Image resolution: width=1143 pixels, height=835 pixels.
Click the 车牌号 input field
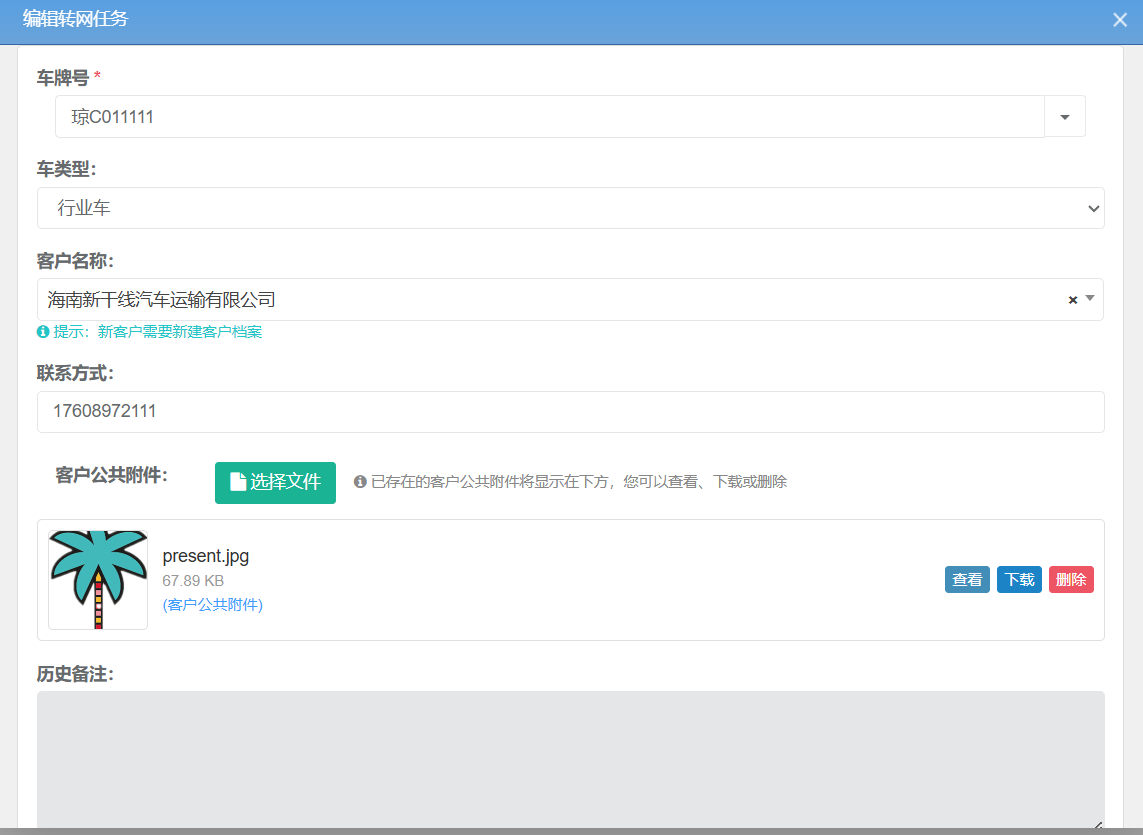[548, 117]
